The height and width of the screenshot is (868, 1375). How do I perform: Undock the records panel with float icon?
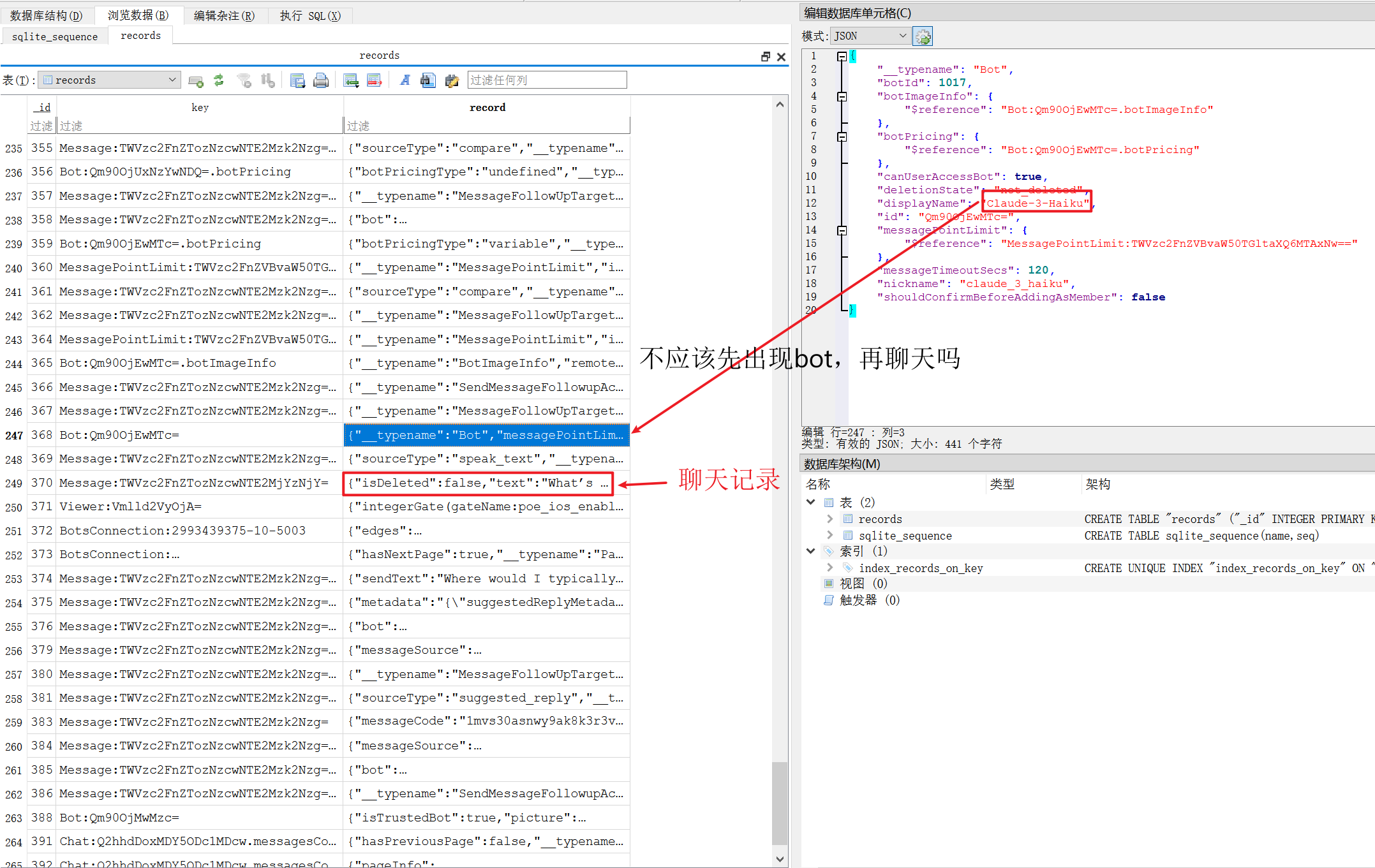click(x=766, y=56)
